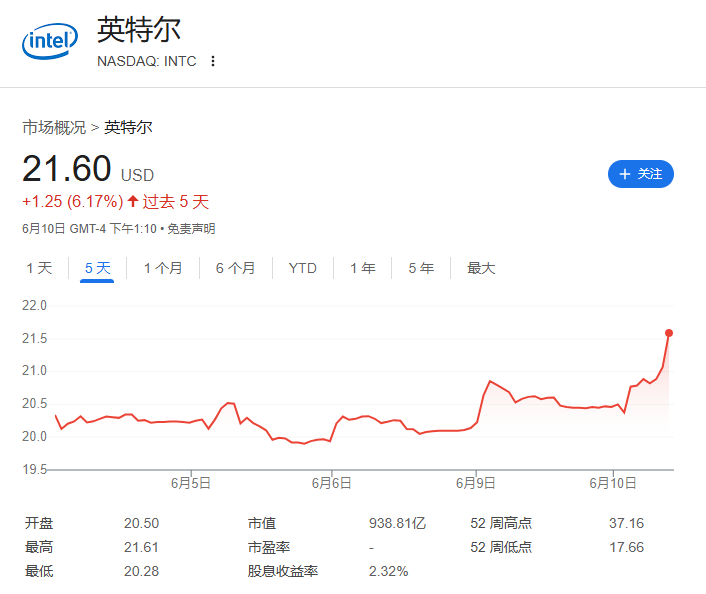Click the 市盈率 label
Viewport: 706px width, 594px height.
(x=269, y=547)
